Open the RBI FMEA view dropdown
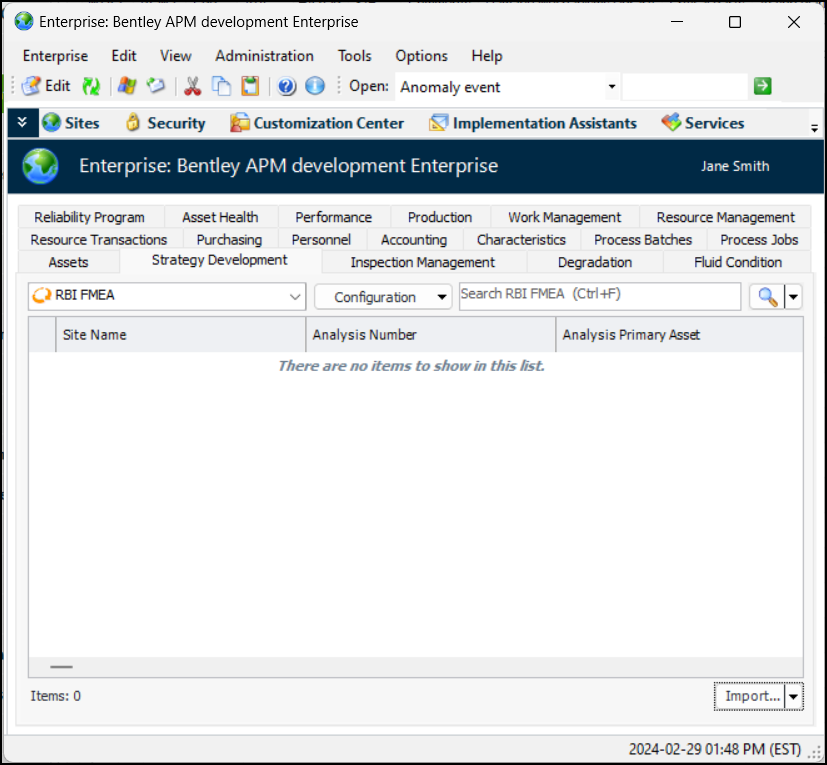 (x=295, y=297)
